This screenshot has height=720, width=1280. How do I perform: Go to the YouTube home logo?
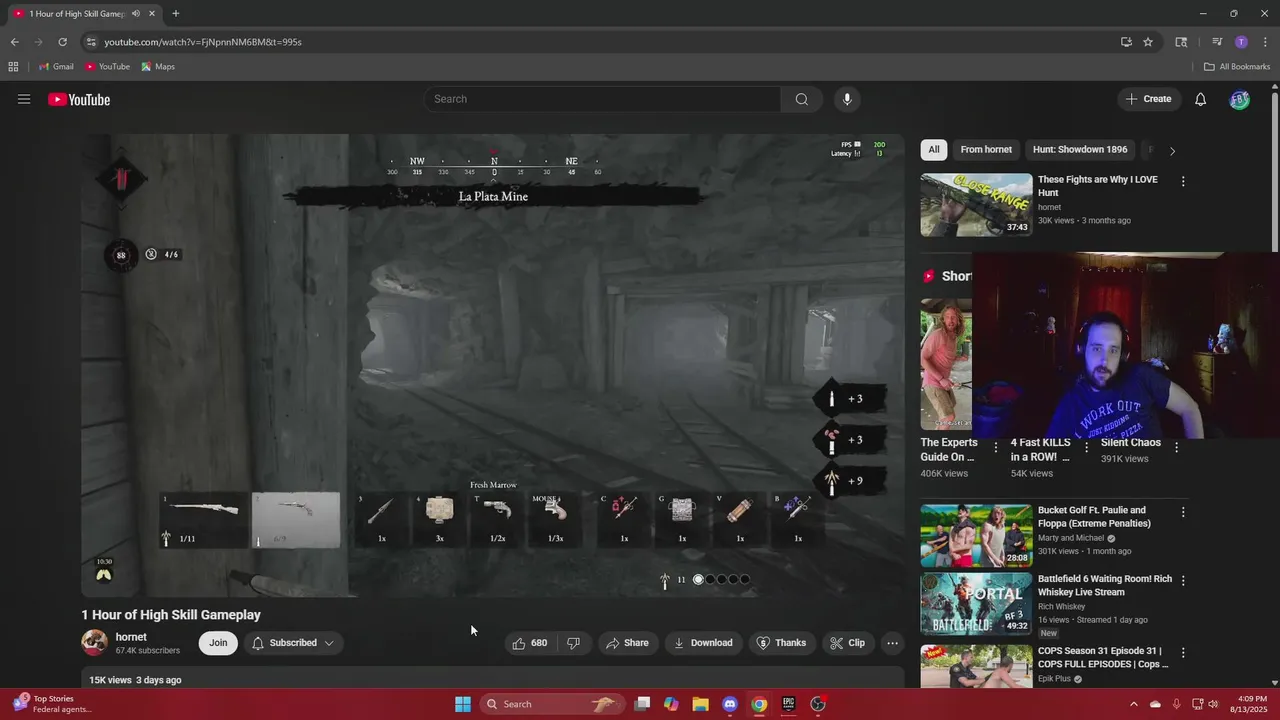79,99
